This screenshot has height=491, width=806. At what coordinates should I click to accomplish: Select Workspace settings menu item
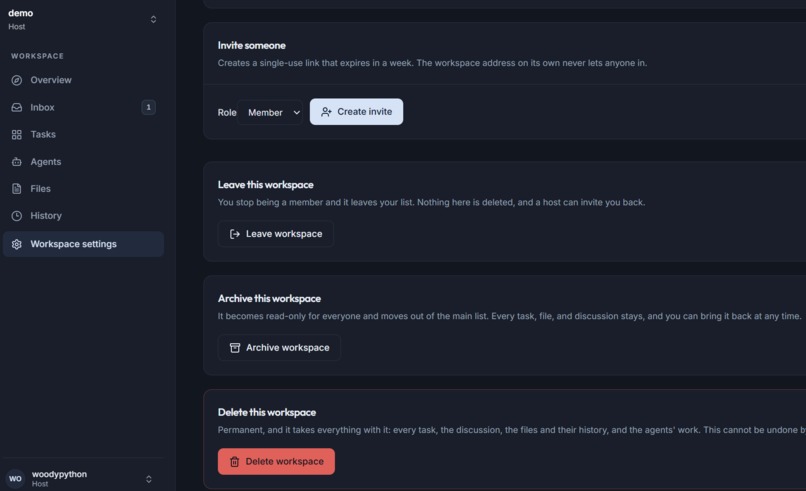(x=83, y=244)
